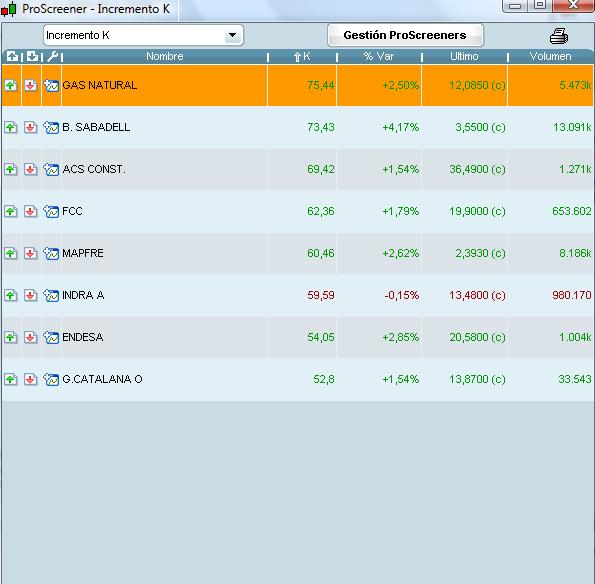Click the red down arrow for FCC
This screenshot has height=584, width=595.
(31, 211)
